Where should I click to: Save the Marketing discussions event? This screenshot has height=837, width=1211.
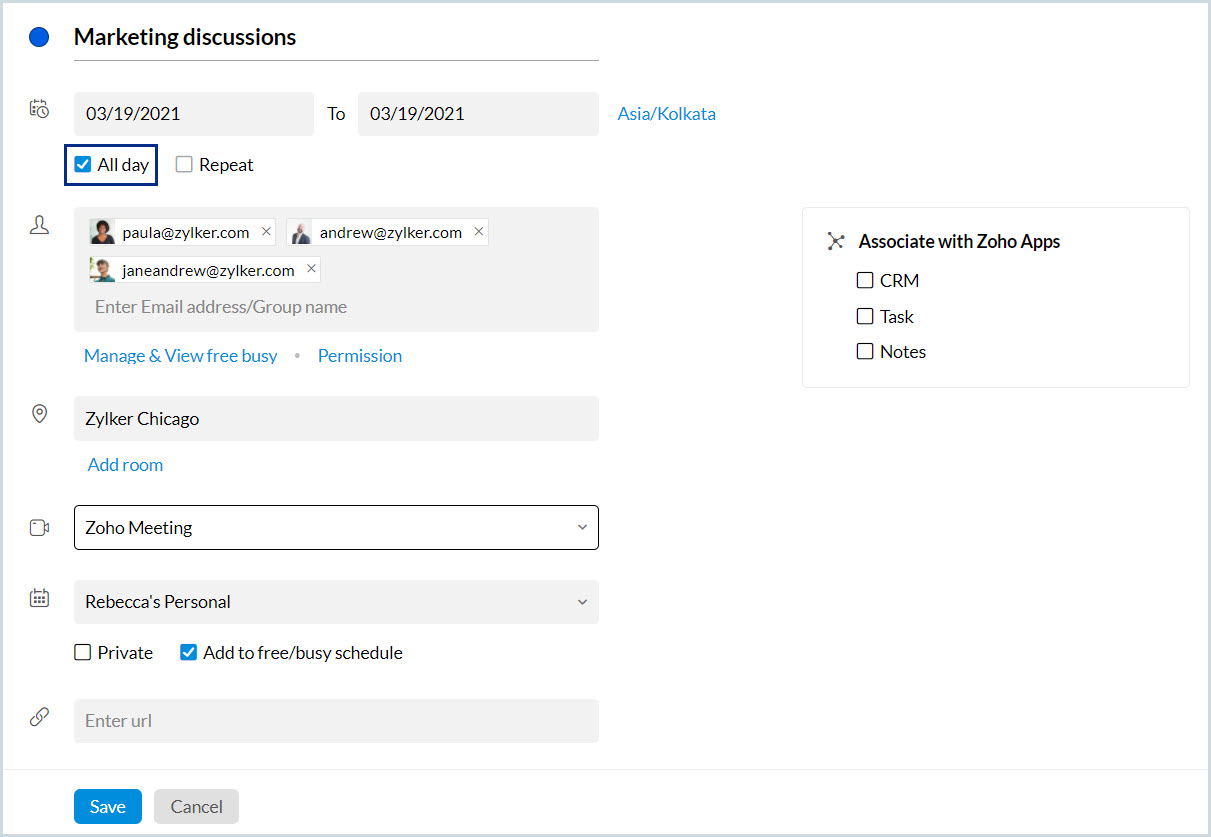tap(107, 807)
